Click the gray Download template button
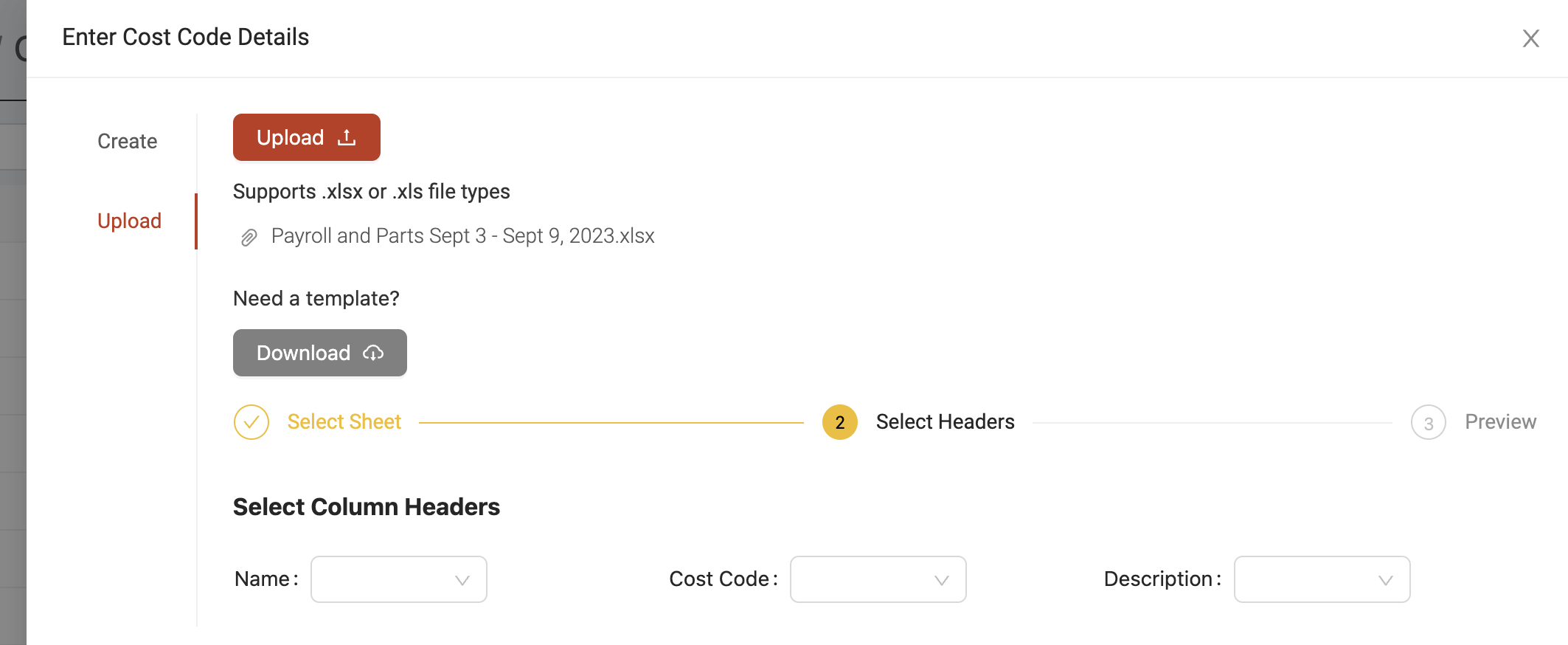The height and width of the screenshot is (645, 1568). tap(320, 353)
